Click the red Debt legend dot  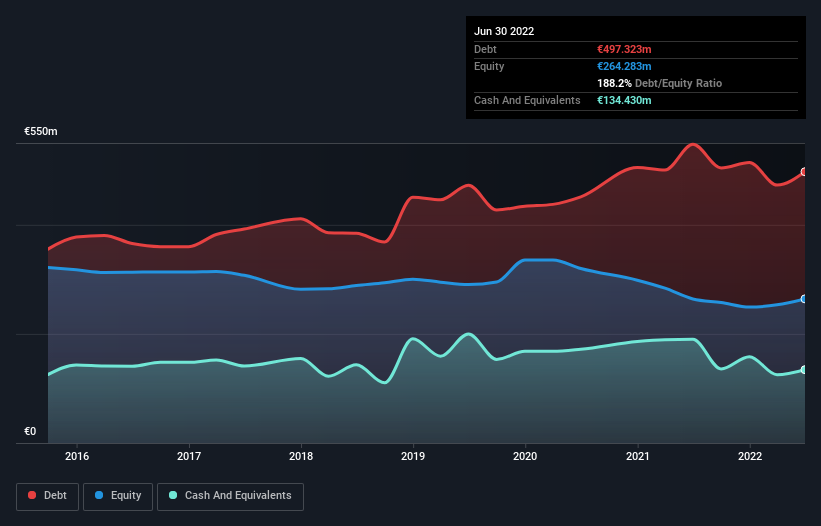click(x=32, y=495)
